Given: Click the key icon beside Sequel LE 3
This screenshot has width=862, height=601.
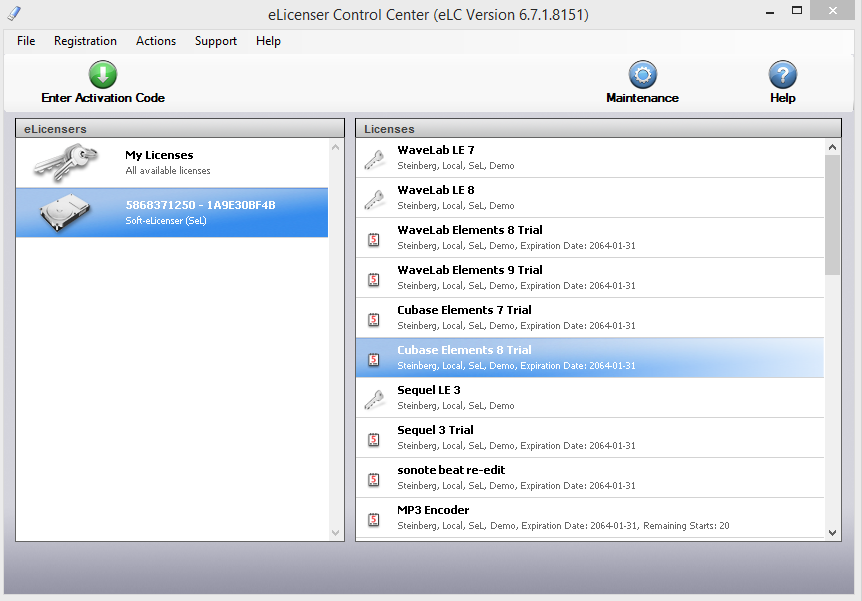Looking at the screenshot, I should [374, 400].
